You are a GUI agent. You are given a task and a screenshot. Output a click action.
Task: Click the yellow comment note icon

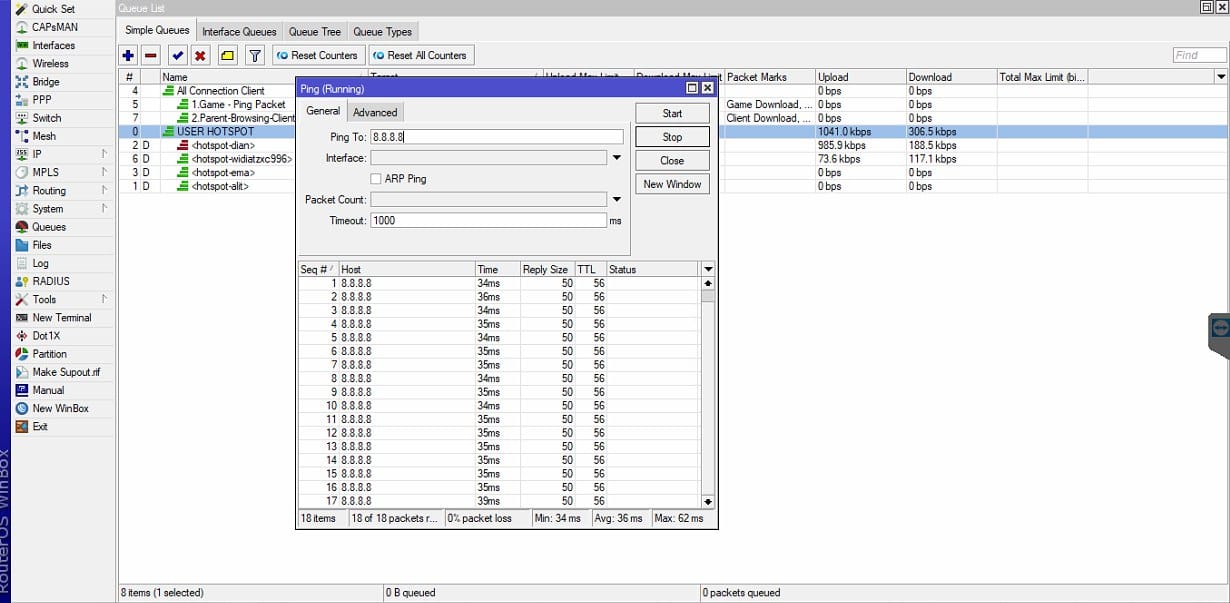pyautogui.click(x=227, y=55)
